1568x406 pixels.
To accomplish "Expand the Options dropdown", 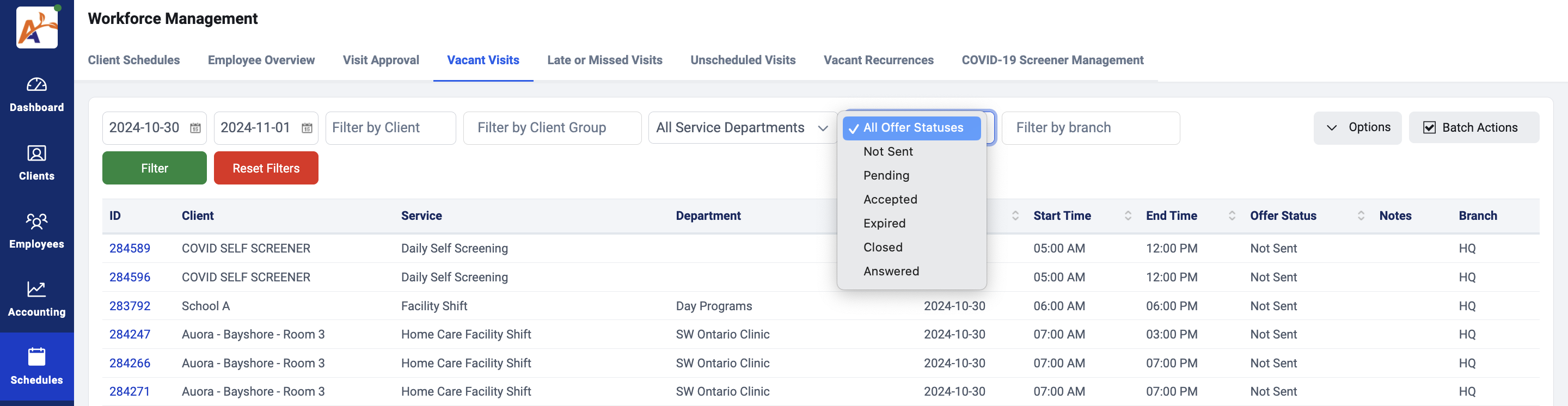I will [x=1357, y=128].
